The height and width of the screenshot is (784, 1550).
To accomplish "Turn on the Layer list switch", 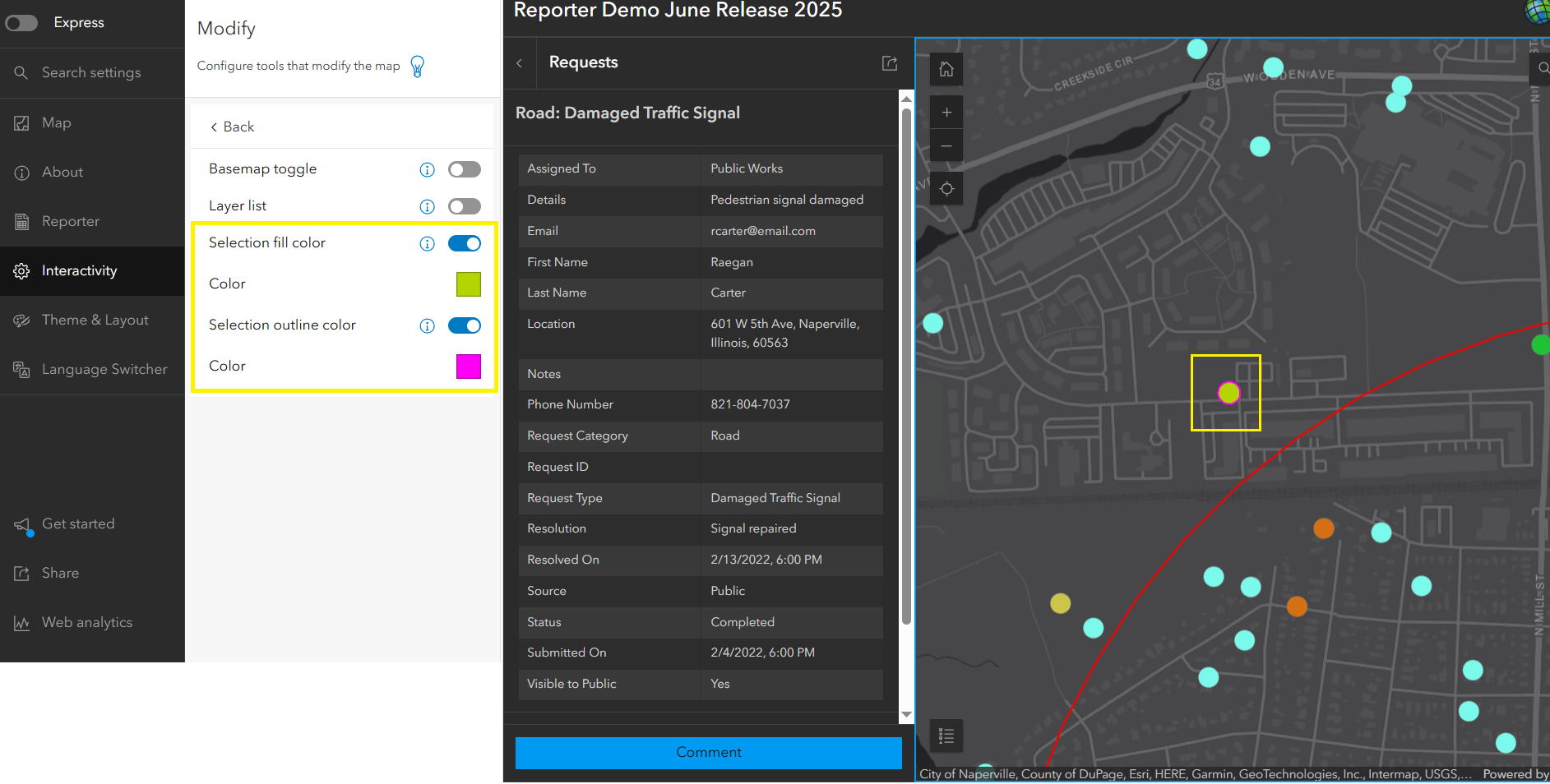I will [x=464, y=206].
